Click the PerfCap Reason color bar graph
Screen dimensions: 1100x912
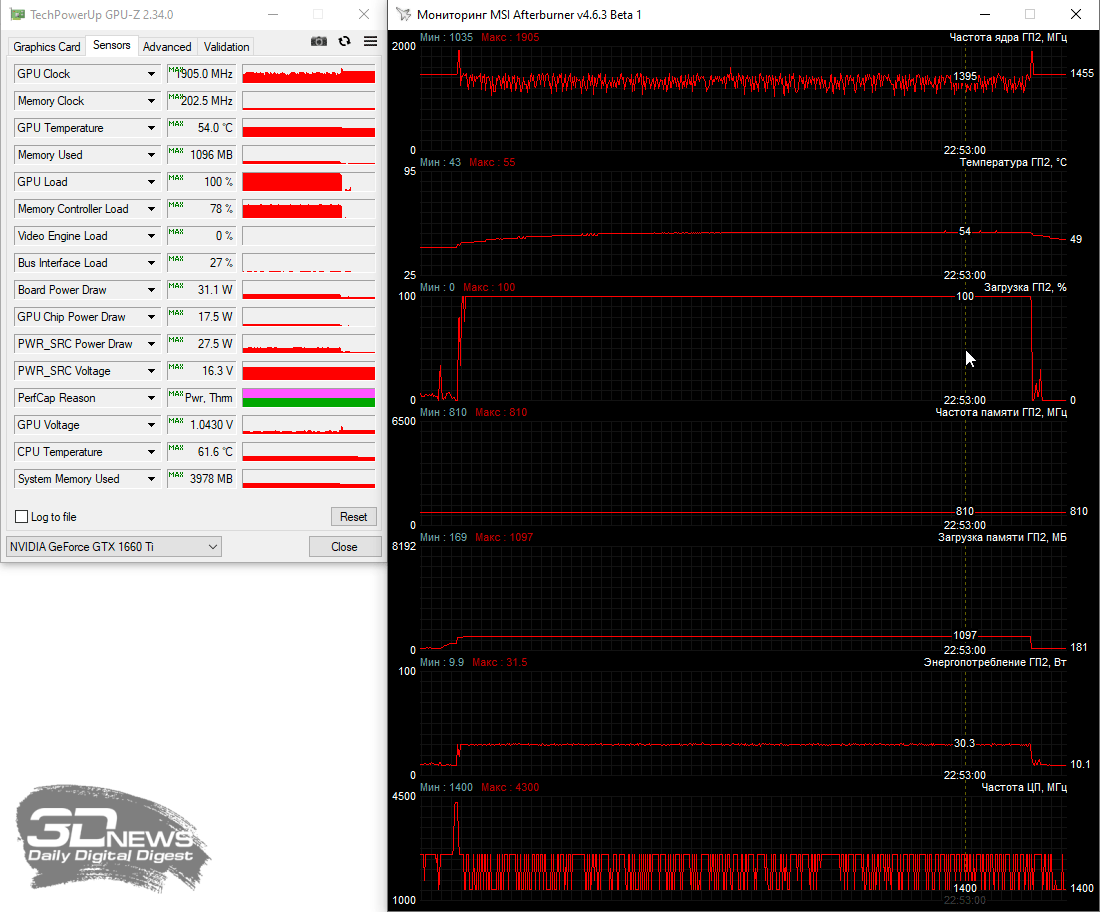point(309,398)
